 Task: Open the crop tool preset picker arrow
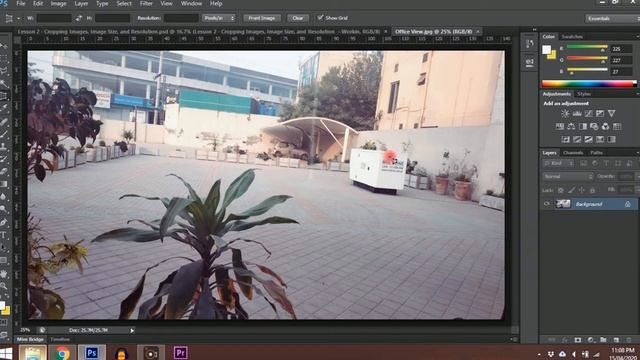coord(18,18)
